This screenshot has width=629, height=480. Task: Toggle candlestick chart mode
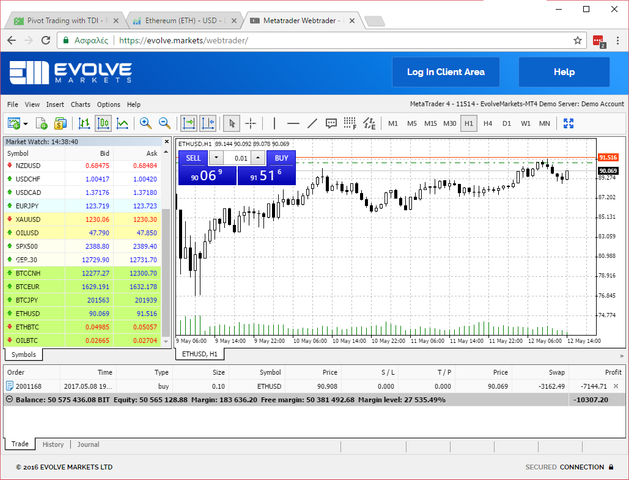(x=103, y=123)
